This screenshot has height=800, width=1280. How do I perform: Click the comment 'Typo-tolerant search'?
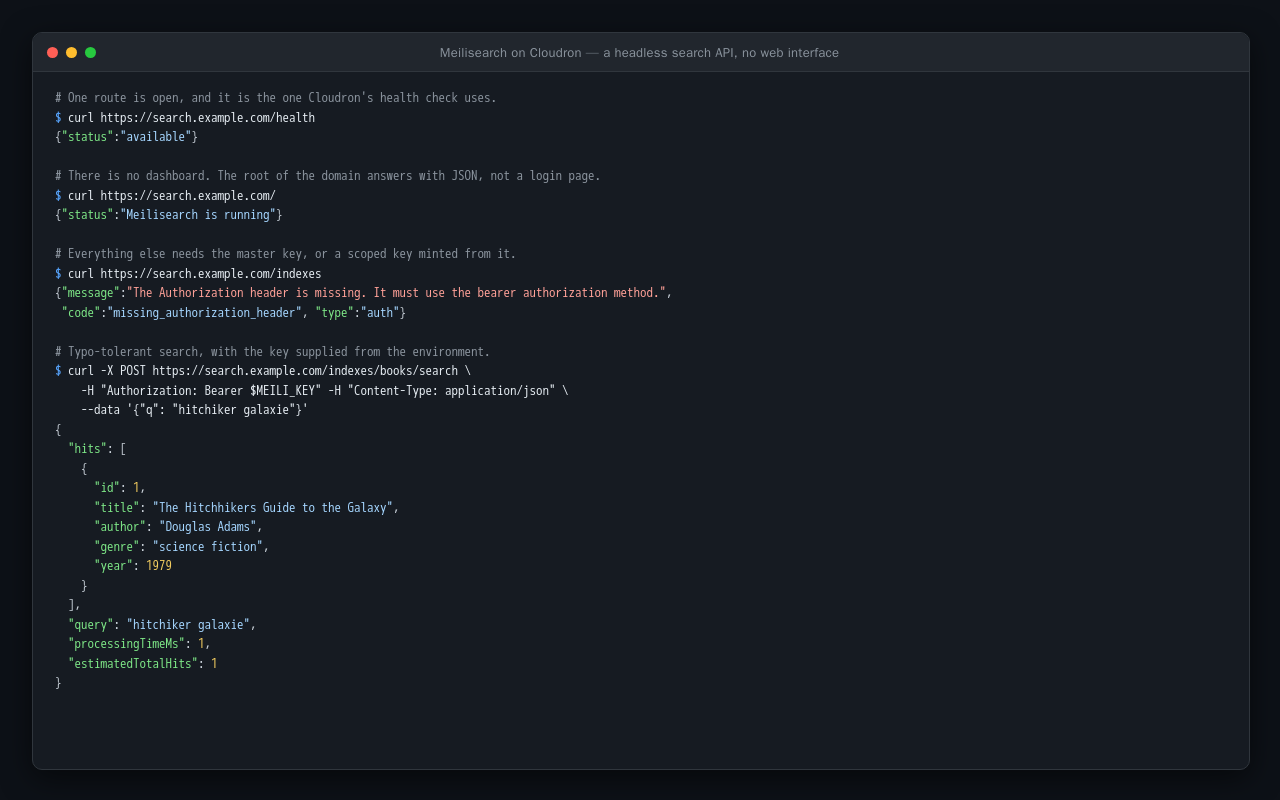pos(133,352)
